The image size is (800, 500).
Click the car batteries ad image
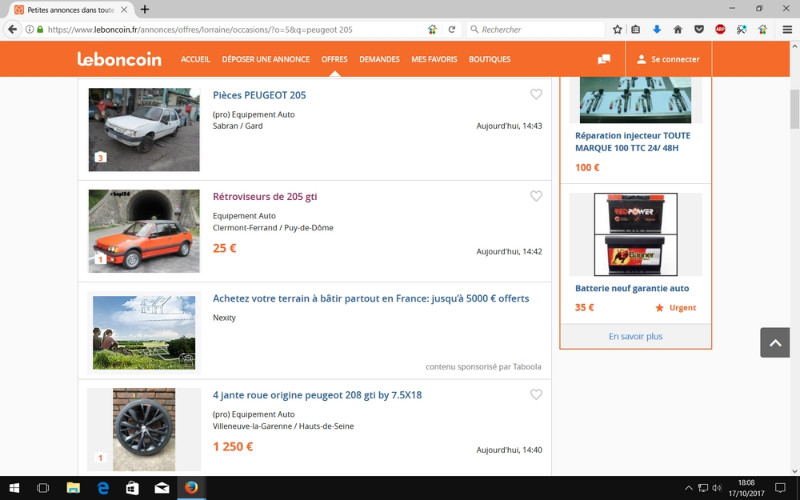[636, 234]
